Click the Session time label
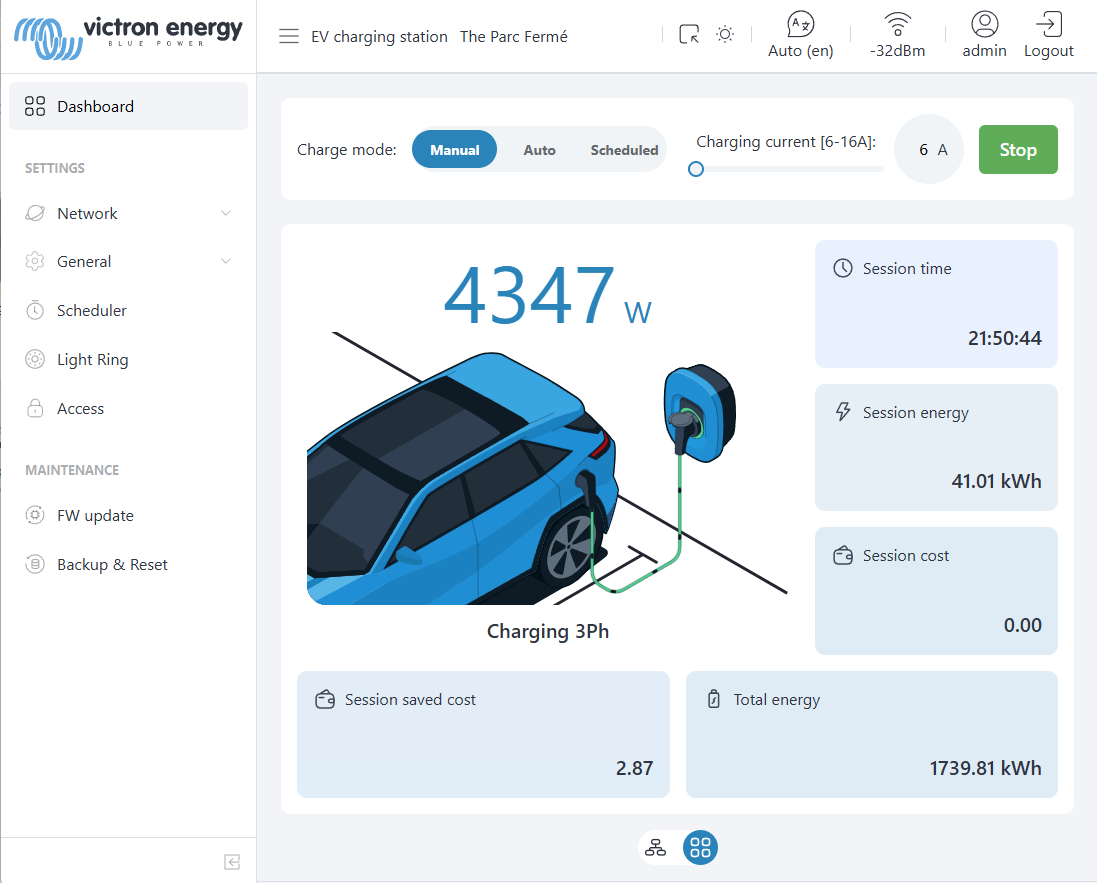Viewport: 1097px width, 883px height. point(907,268)
